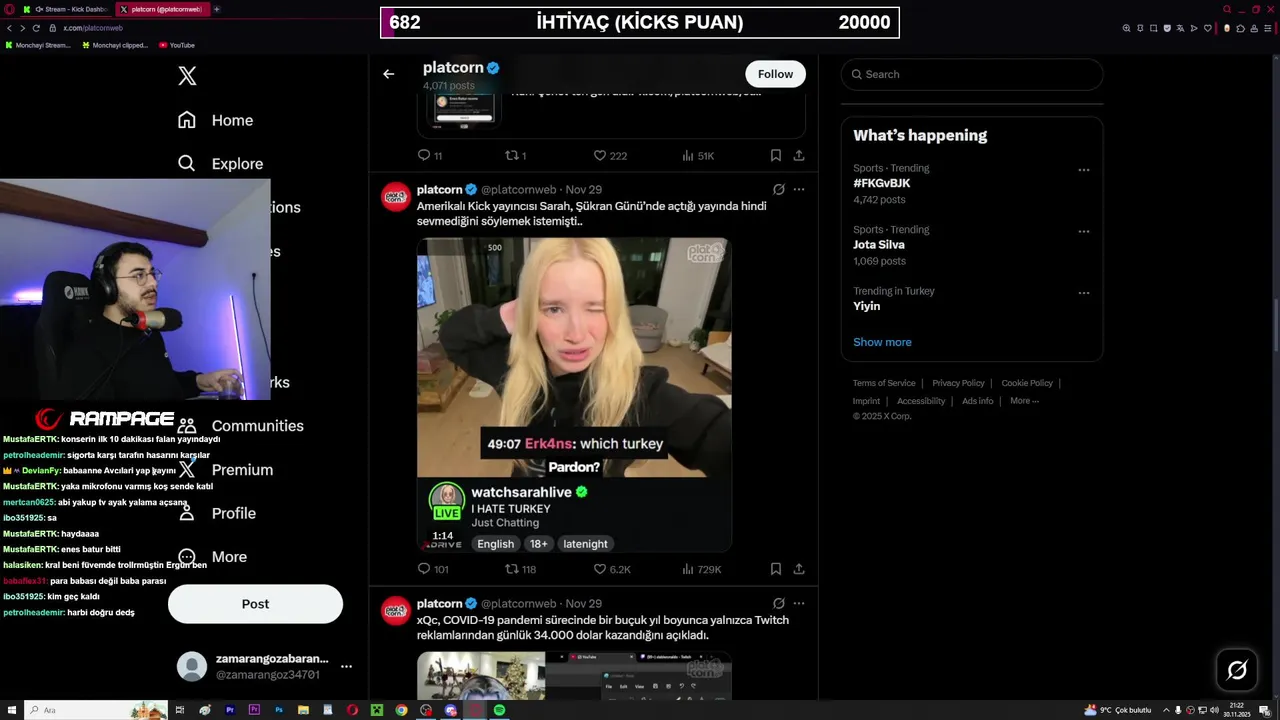Like the post with 6.2K likes
The height and width of the screenshot is (720, 1280).
tap(612, 569)
